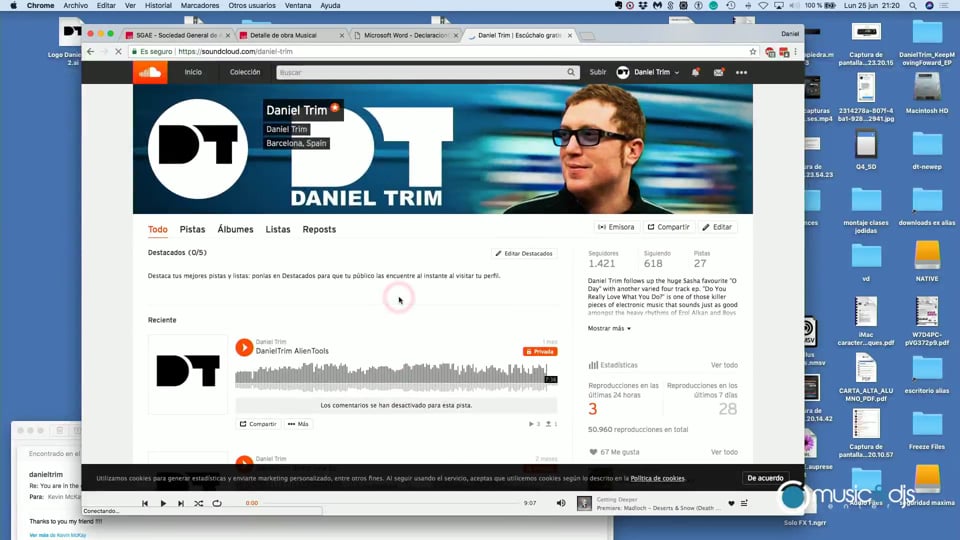Open macOS Spotlight search icon

913,6
